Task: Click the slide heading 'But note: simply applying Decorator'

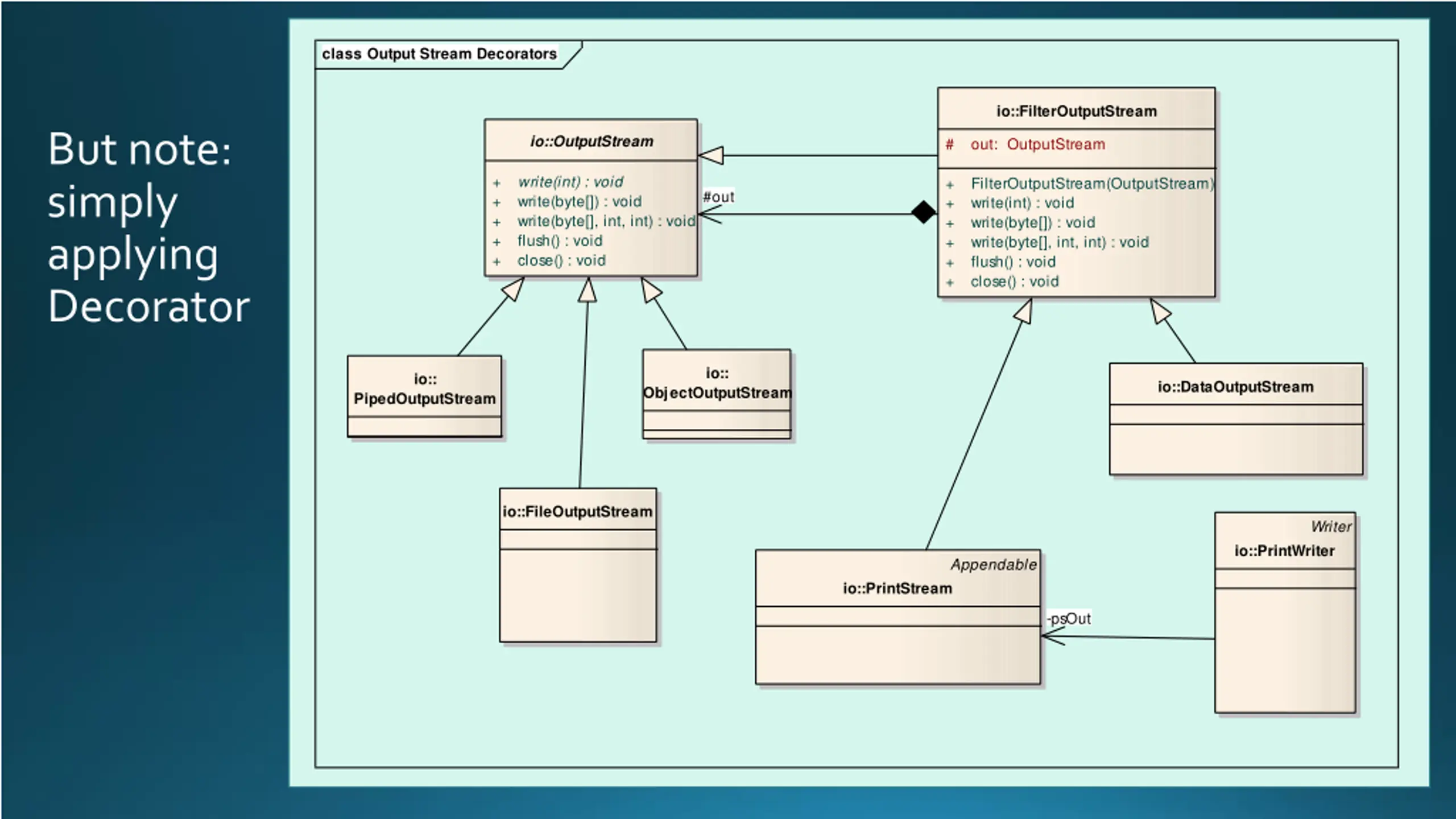Action: click(148, 227)
